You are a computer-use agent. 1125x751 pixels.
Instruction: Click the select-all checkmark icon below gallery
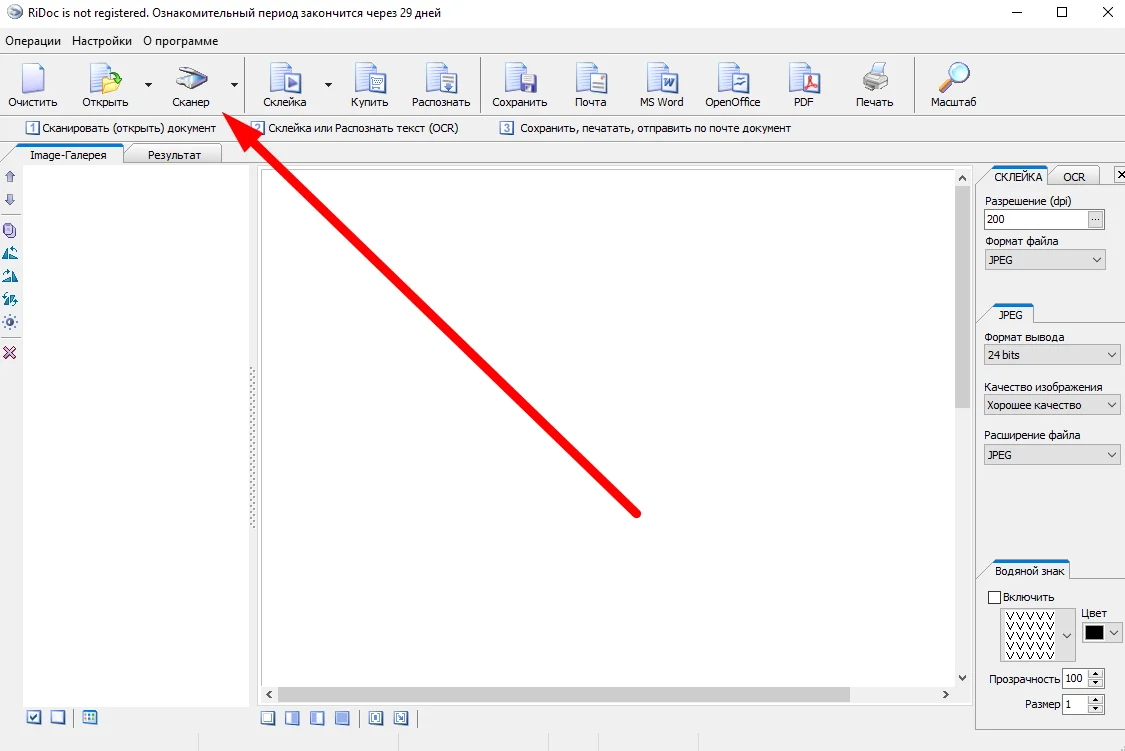pyautogui.click(x=34, y=717)
